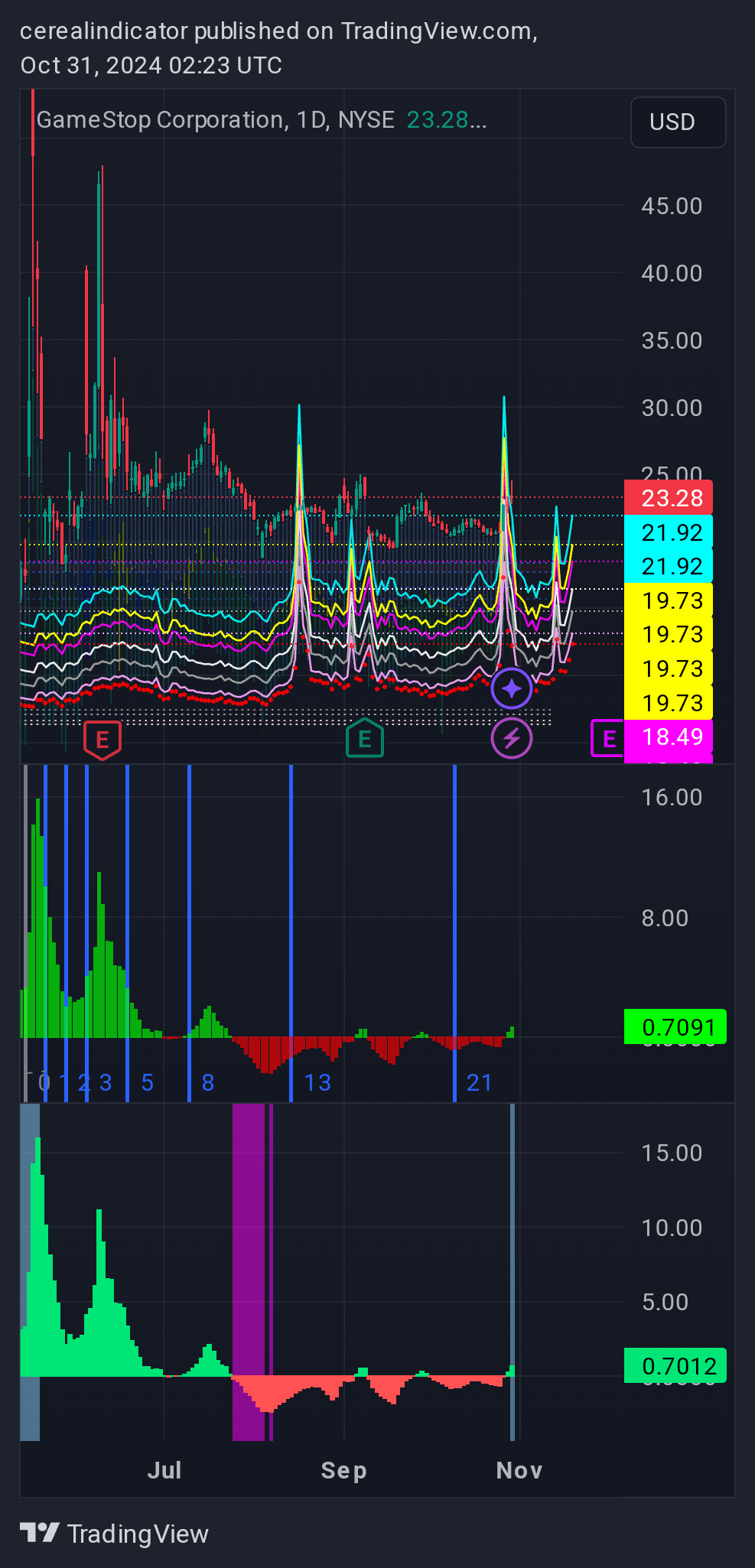The width and height of the screenshot is (755, 1568).
Task: Click the green E earnings marker
Action: click(x=365, y=738)
